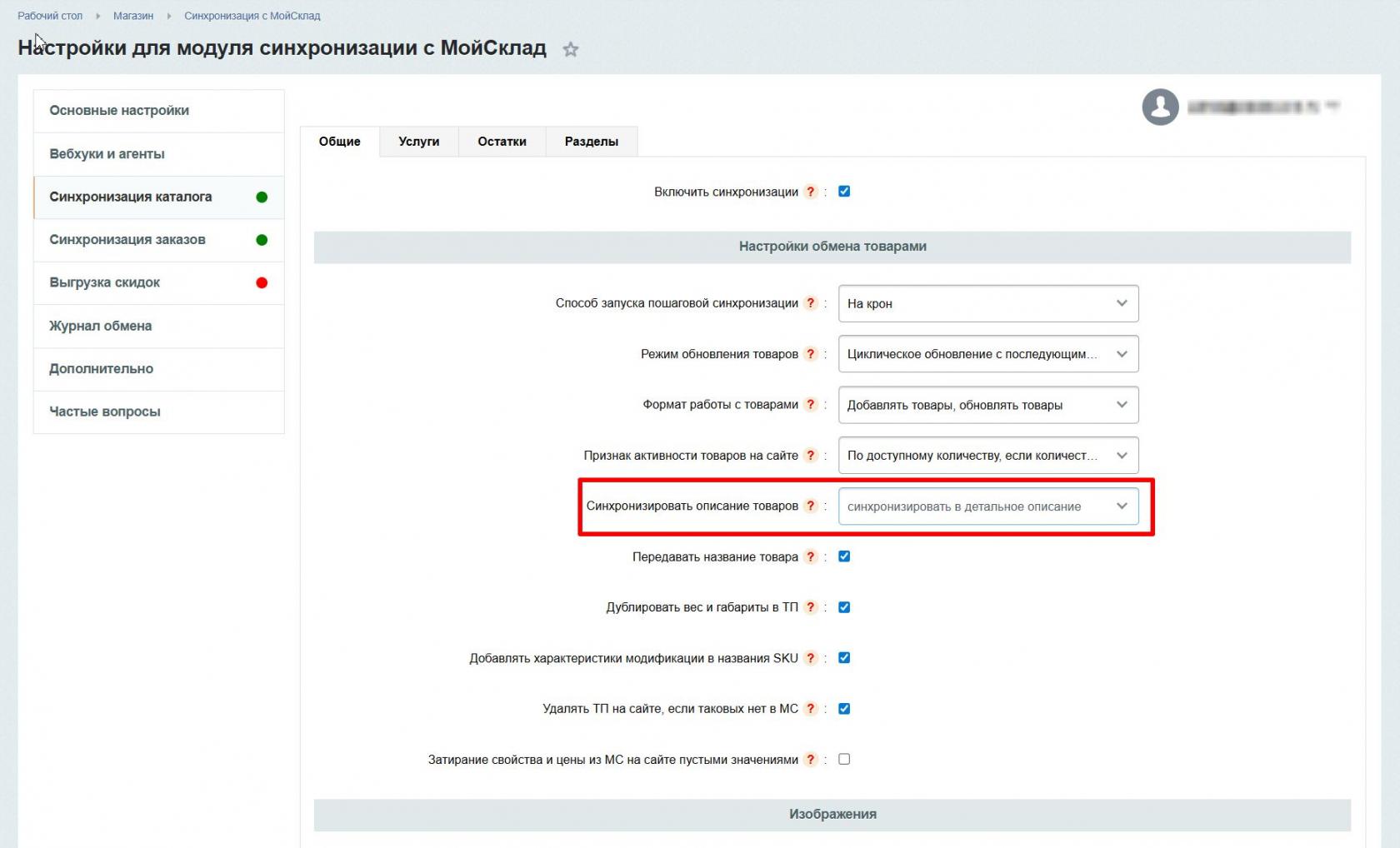
Task: Show help for 'Передавать название товара'
Action: (x=810, y=556)
